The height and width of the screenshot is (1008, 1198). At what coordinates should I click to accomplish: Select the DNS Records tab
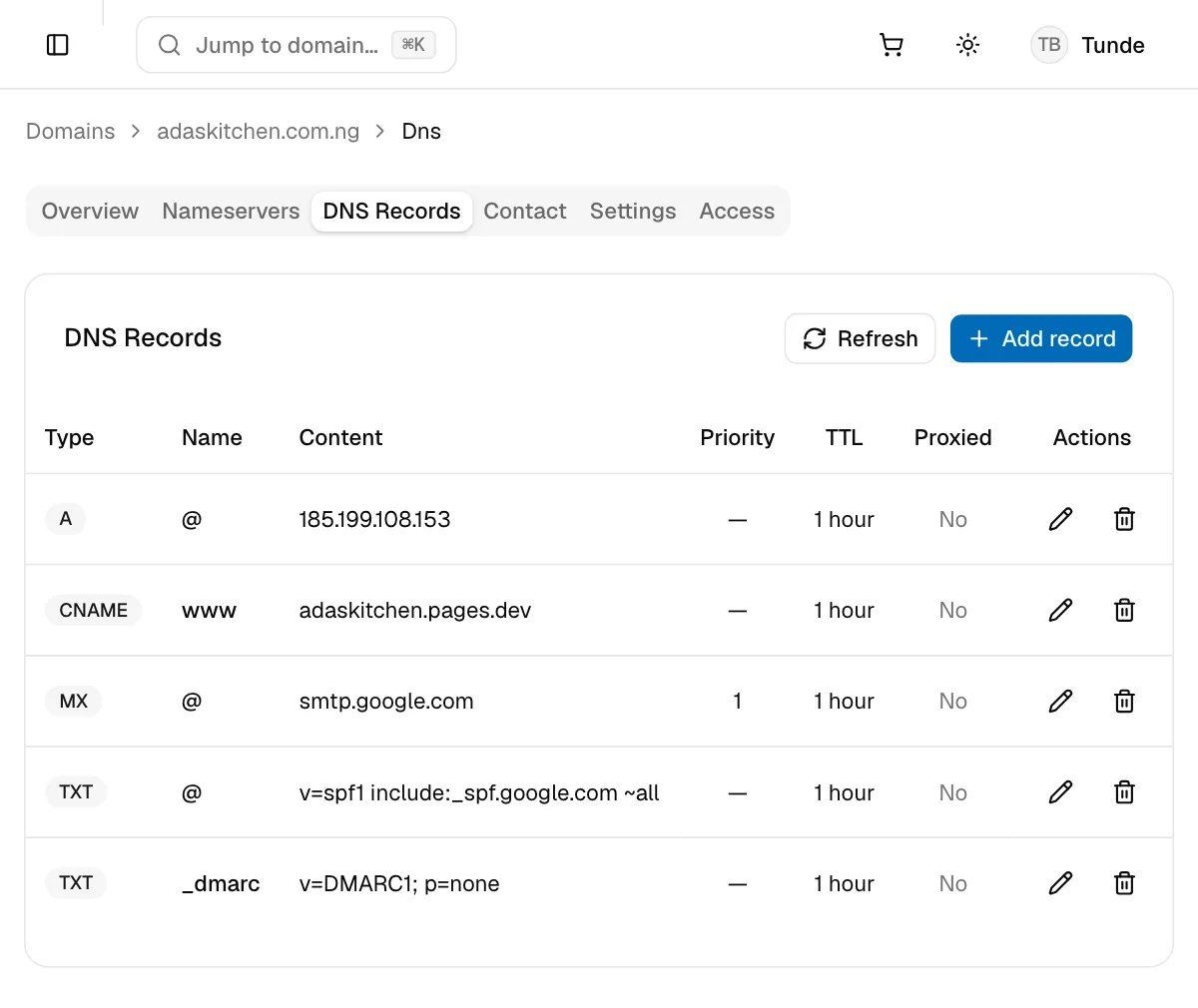click(391, 211)
